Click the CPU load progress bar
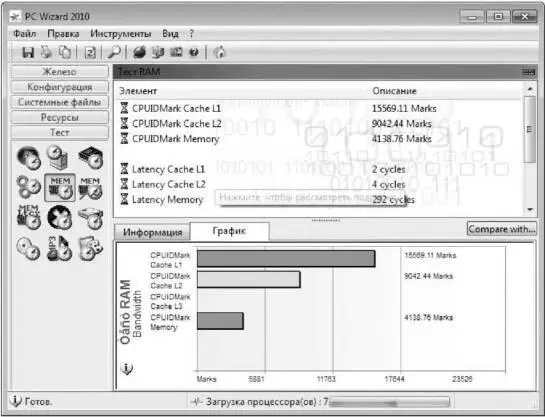Viewport: 545px width, 417px height. (389, 402)
